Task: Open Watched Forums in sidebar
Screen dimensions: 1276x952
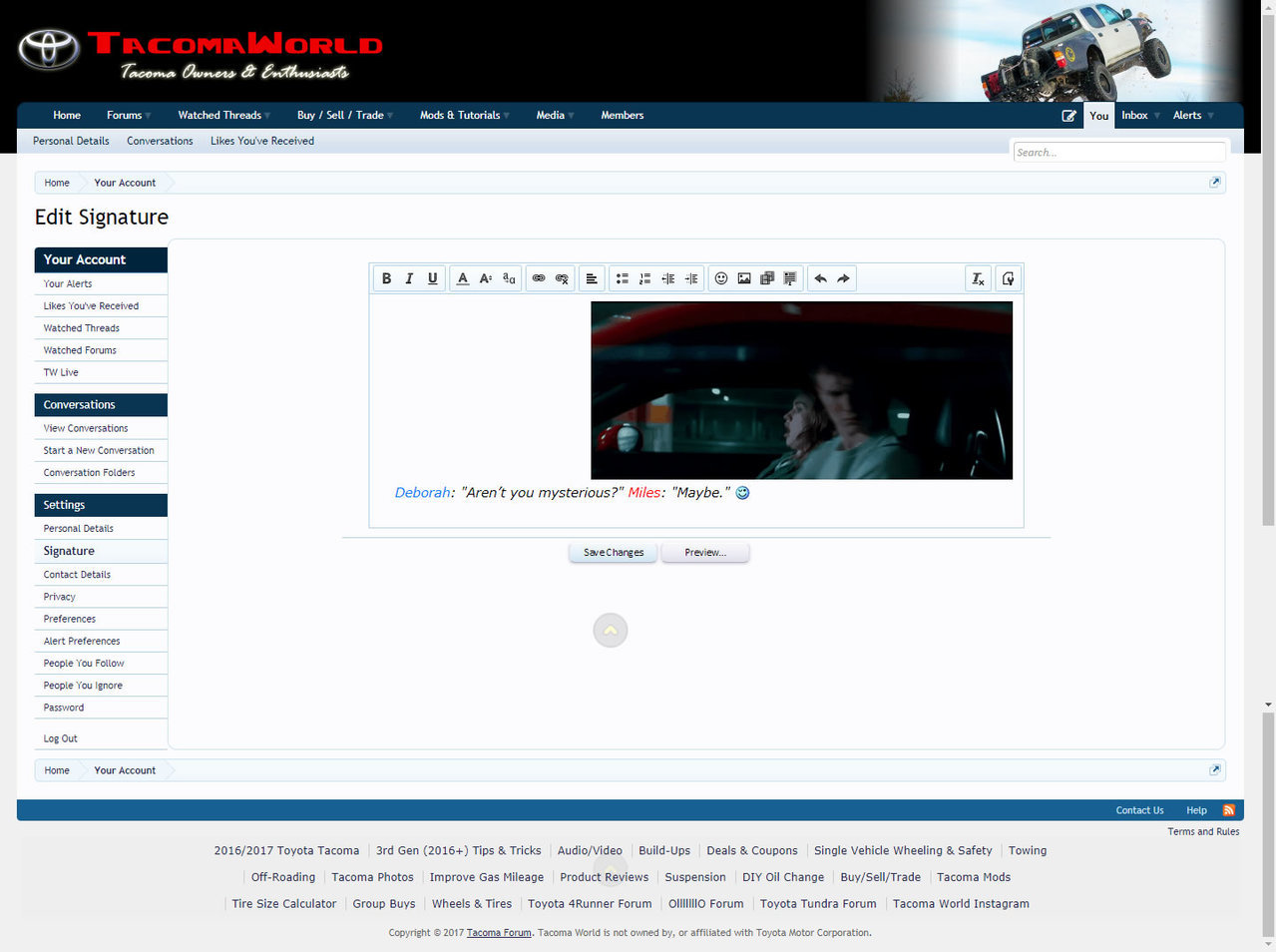Action: [x=101, y=350]
